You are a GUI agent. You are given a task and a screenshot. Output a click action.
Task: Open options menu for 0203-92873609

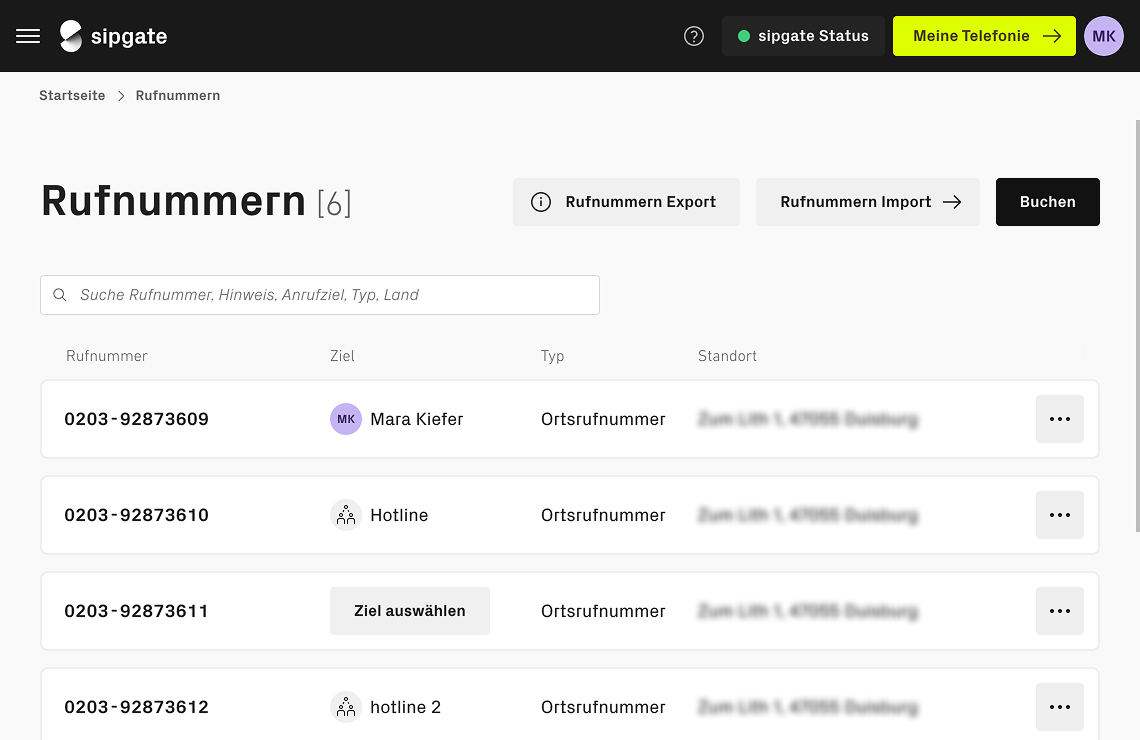(x=1060, y=419)
